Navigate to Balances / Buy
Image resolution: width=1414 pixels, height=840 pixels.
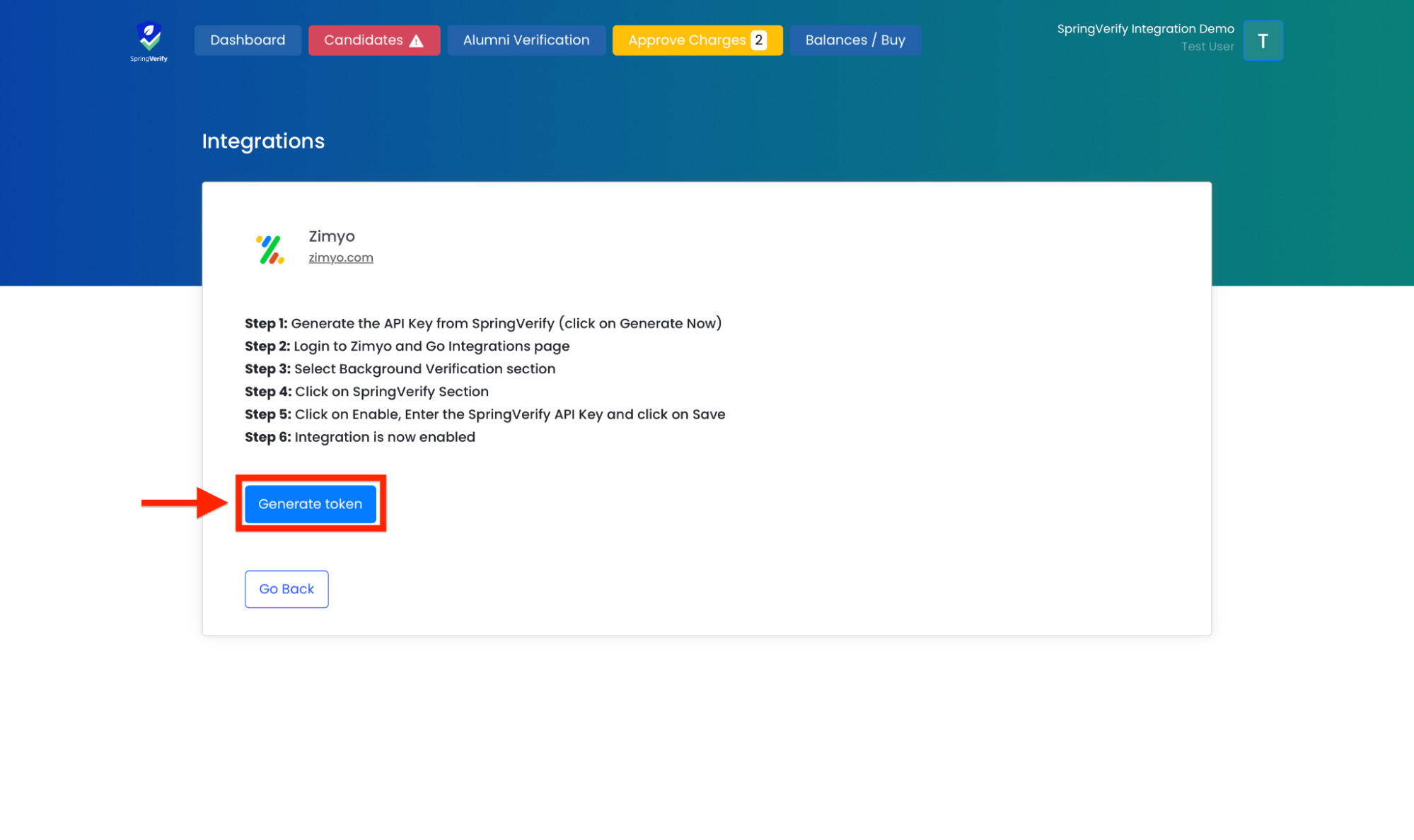[854, 40]
